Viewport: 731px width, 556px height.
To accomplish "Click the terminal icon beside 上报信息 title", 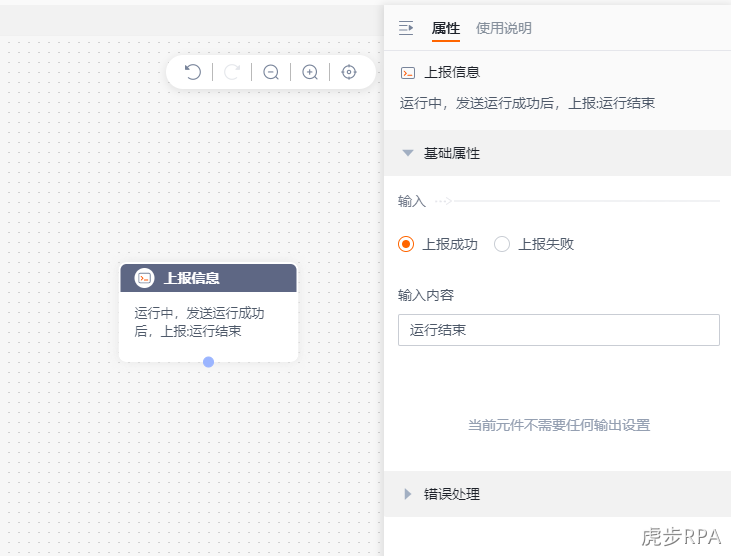I will pos(408,73).
